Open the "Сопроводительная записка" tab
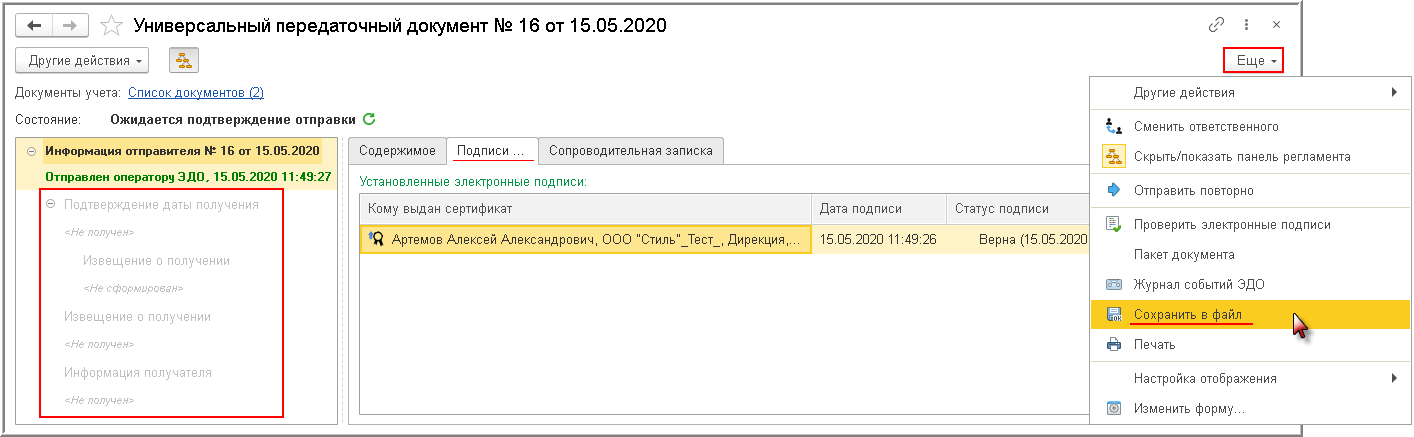 pyautogui.click(x=630, y=151)
